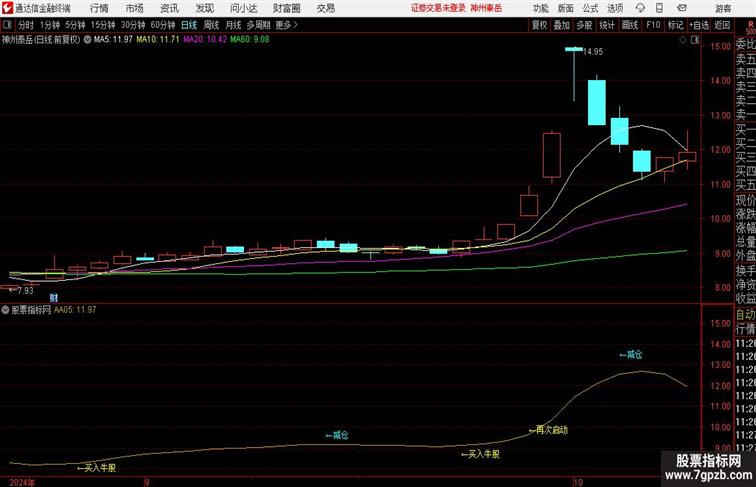
Task: Switch to the 60分钟 period tab
Action: click(x=162, y=25)
